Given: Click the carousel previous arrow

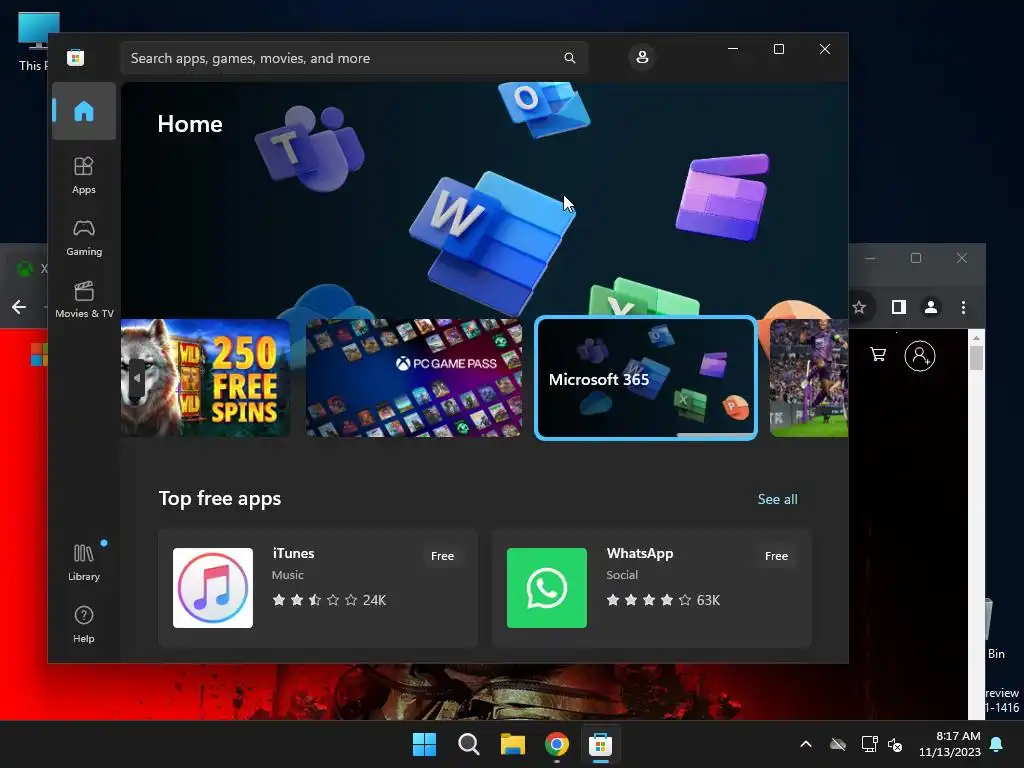Looking at the screenshot, I should click(136, 378).
